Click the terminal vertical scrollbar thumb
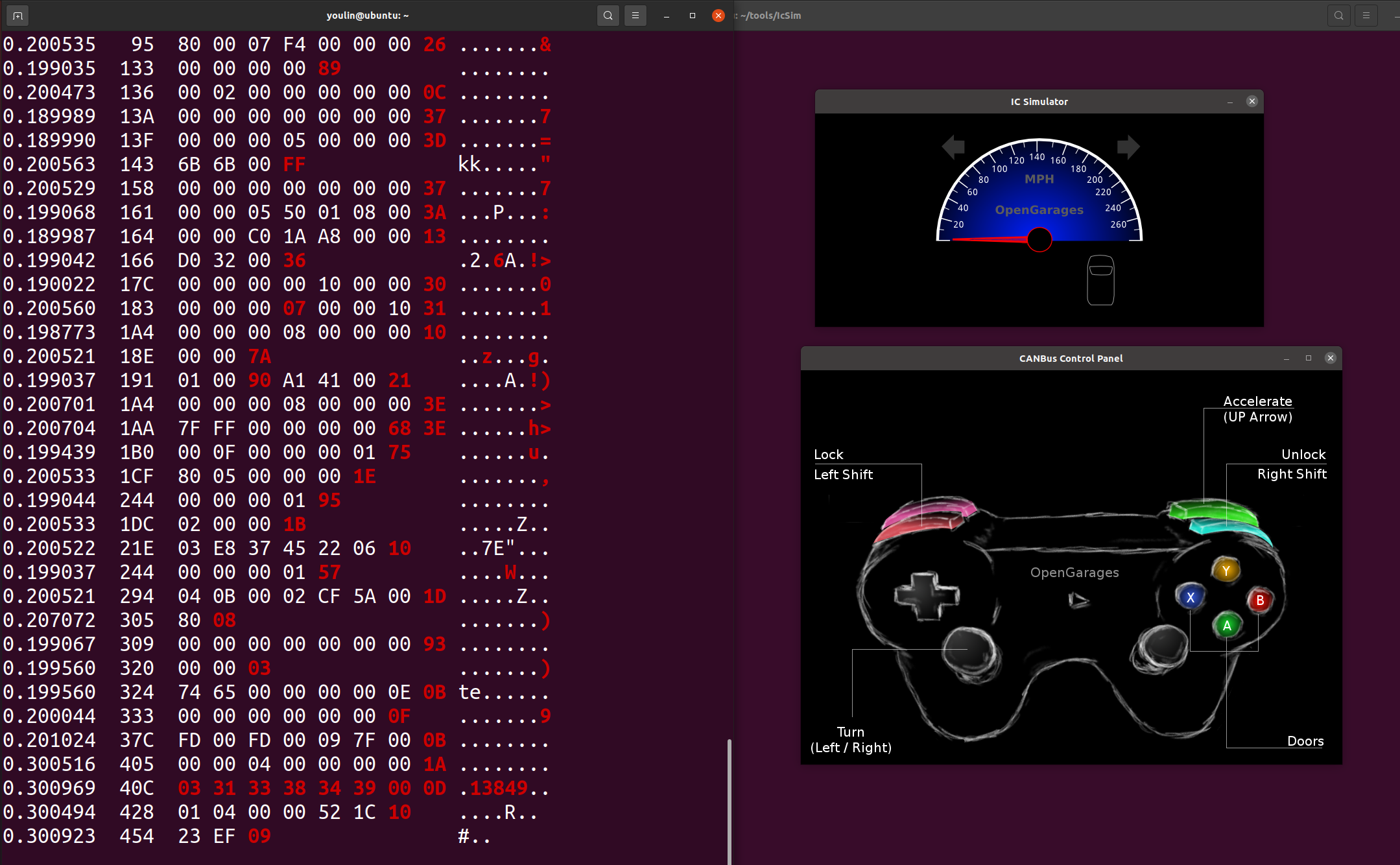 tap(730, 801)
